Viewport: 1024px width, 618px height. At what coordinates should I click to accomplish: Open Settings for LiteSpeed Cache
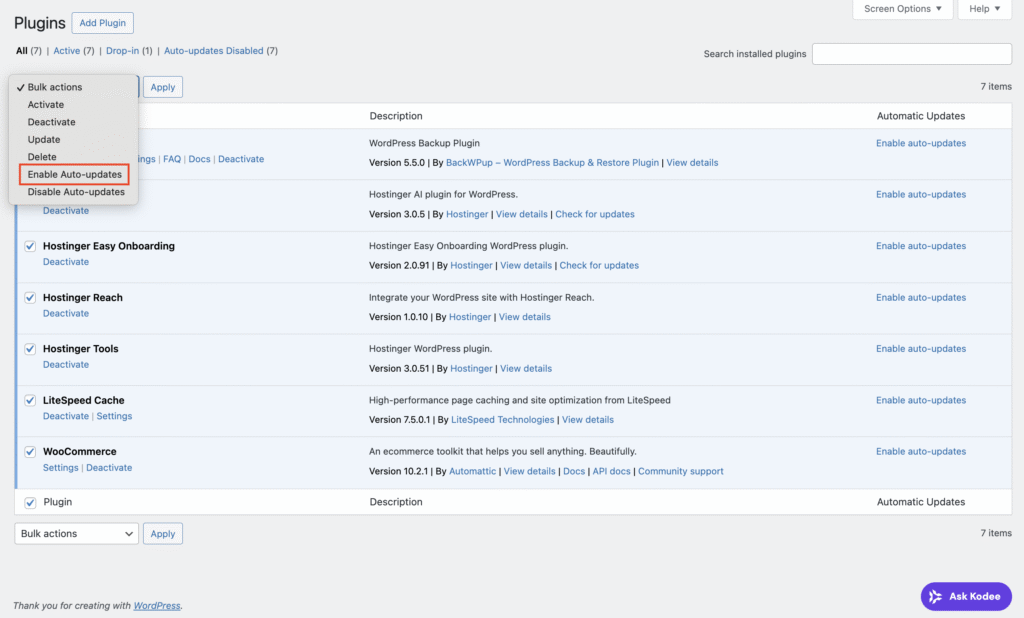pos(114,416)
